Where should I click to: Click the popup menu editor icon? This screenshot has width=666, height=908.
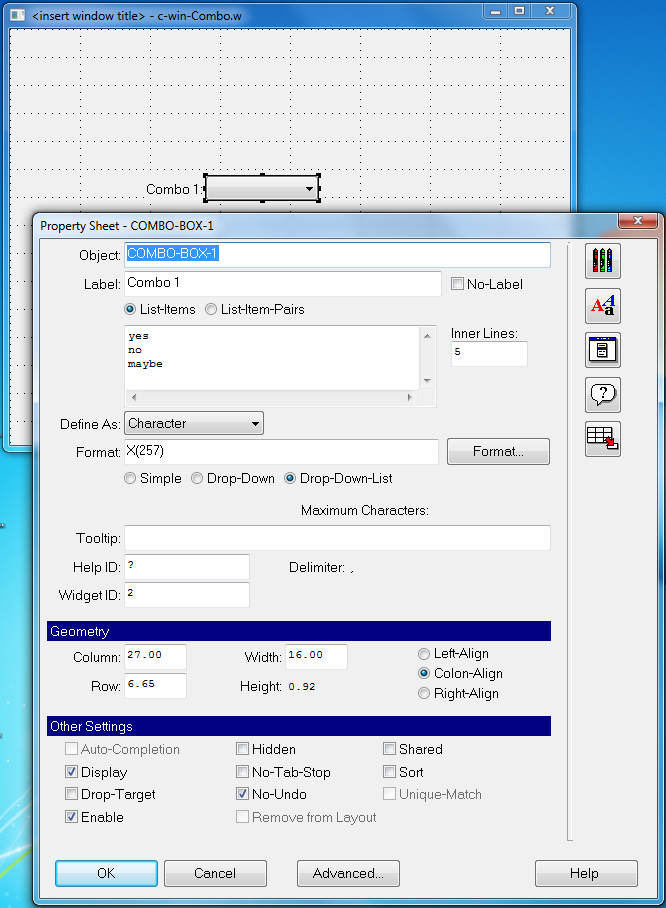click(602, 350)
